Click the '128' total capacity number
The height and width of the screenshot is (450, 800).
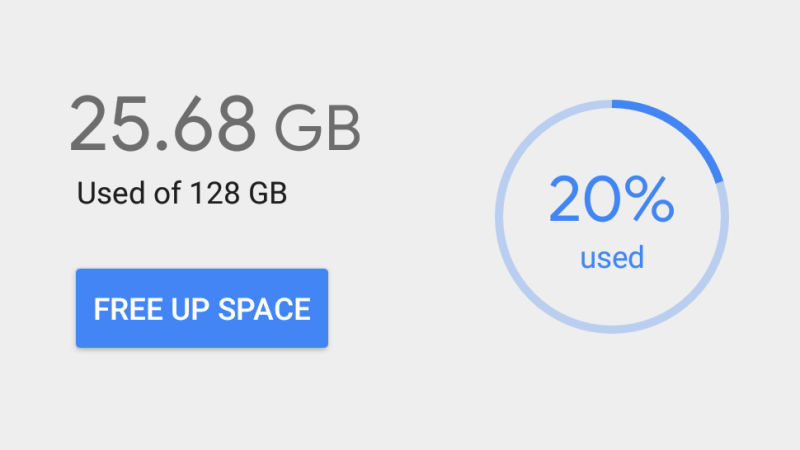coord(215,193)
